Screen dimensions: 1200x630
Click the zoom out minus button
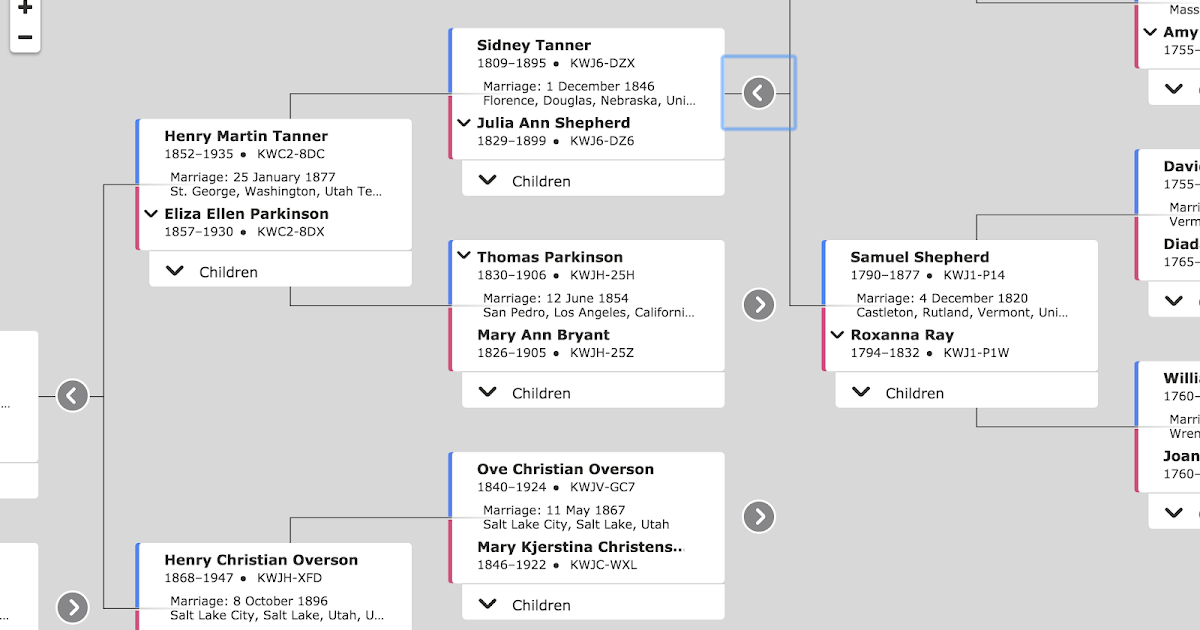pyautogui.click(x=25, y=38)
